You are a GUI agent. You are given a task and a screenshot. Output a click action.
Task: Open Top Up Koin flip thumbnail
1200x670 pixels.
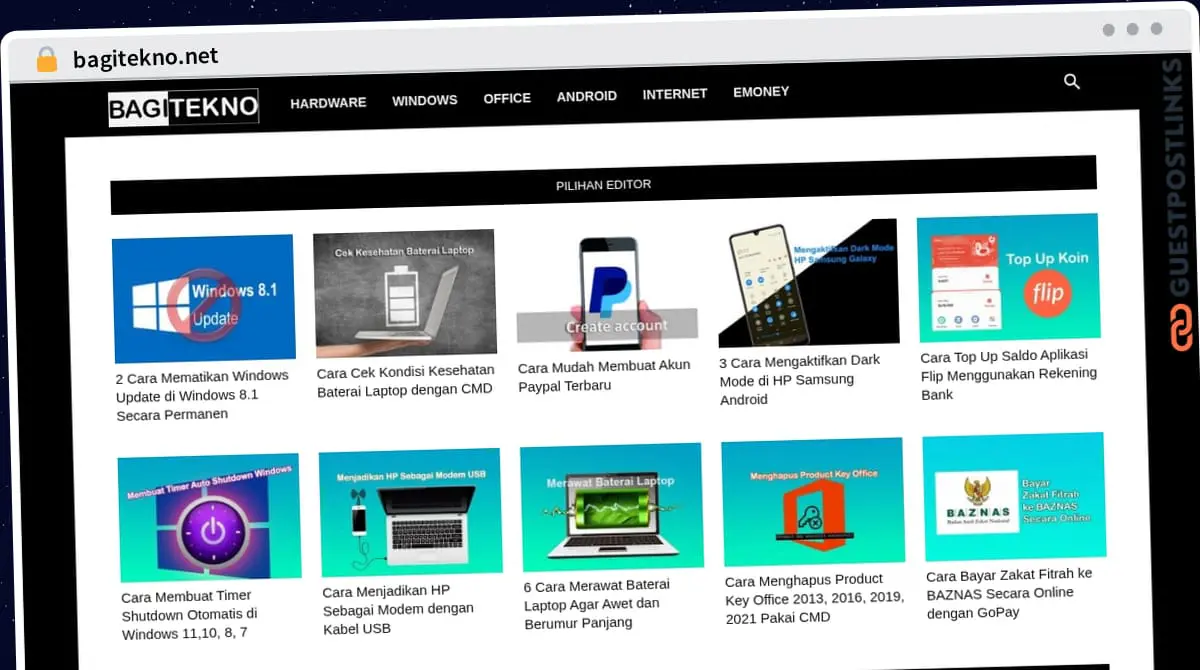pos(1009,277)
